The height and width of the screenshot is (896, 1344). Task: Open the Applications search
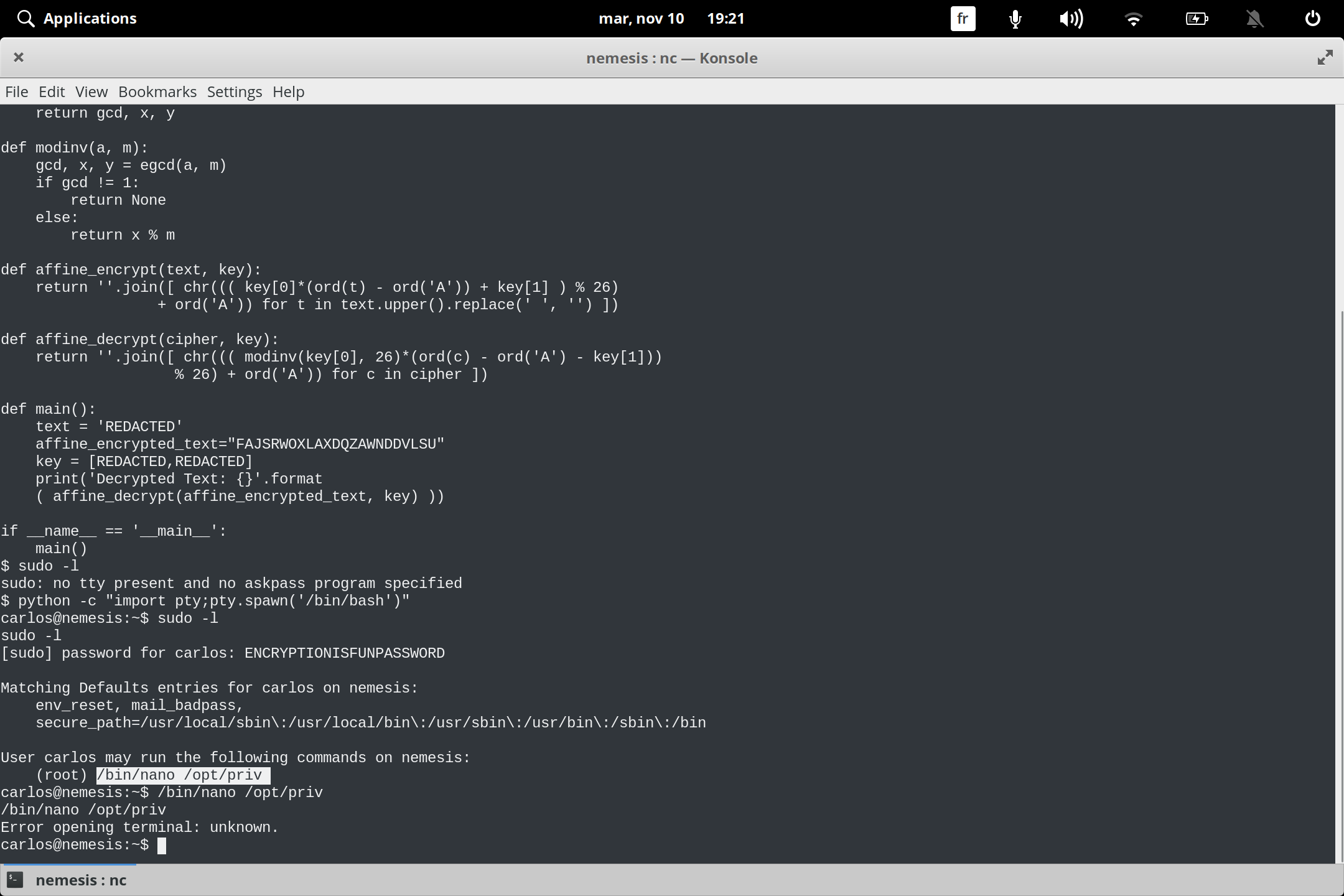(76, 18)
